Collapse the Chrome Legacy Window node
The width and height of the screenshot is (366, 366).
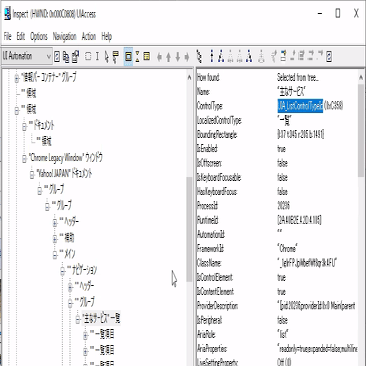(x=24, y=159)
